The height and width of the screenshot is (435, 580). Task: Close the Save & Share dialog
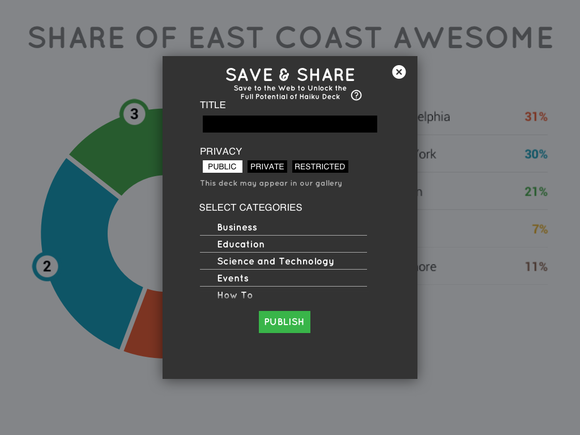[x=399, y=72]
